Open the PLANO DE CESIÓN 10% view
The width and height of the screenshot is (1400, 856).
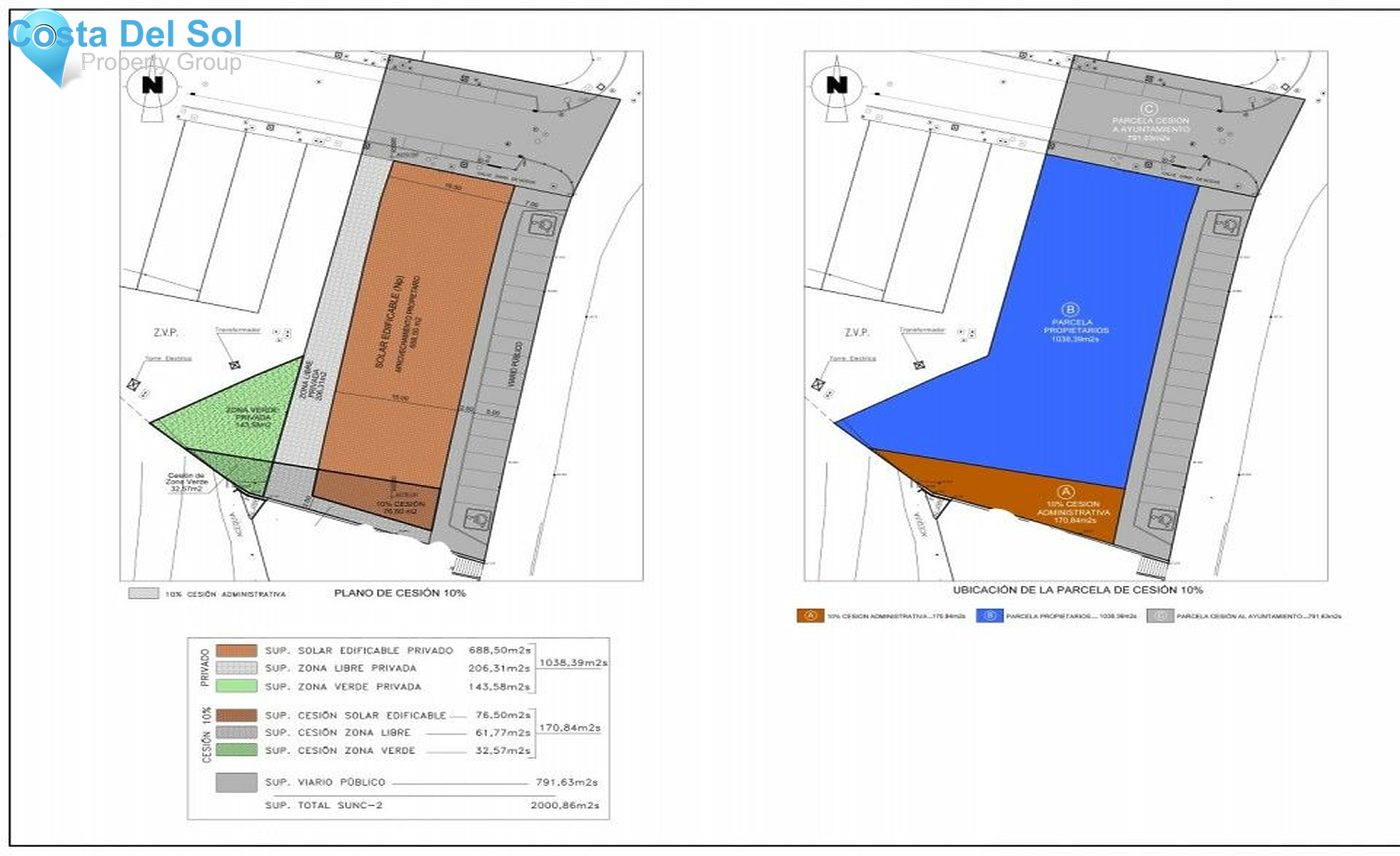pyautogui.click(x=401, y=591)
